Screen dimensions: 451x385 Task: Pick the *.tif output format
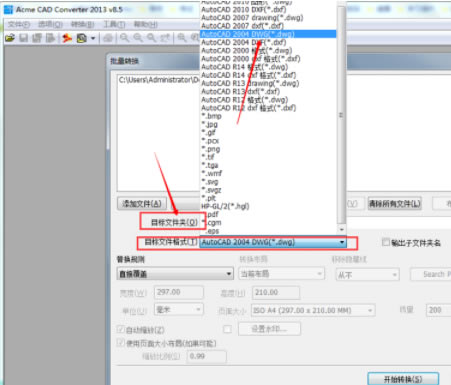pos(268,157)
